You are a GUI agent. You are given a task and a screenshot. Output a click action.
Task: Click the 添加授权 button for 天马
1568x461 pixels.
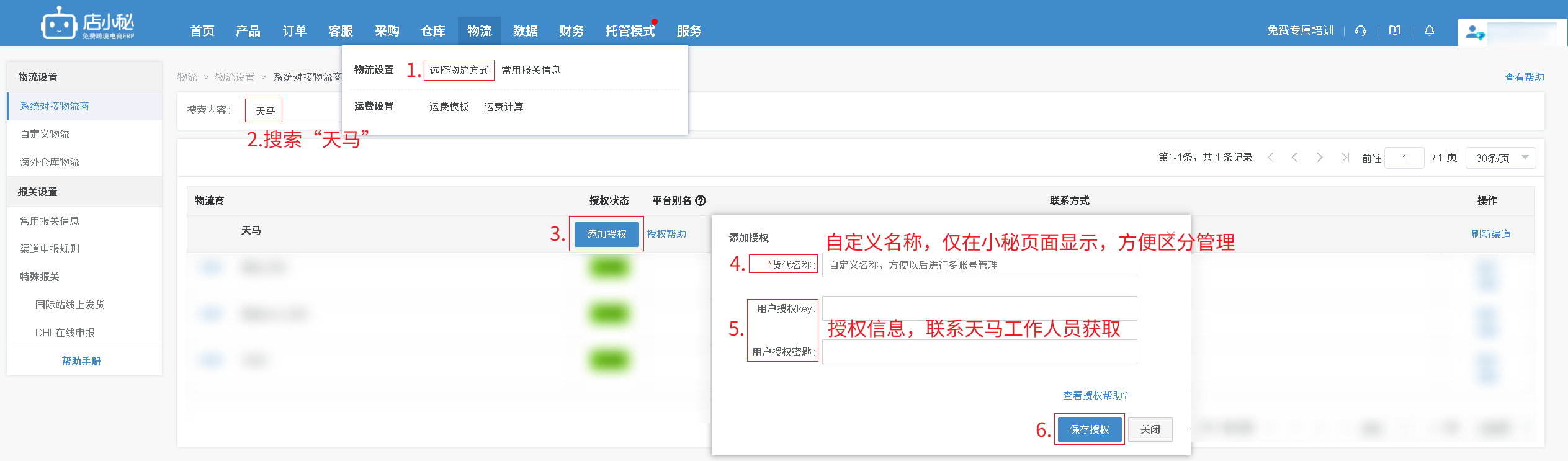click(606, 234)
